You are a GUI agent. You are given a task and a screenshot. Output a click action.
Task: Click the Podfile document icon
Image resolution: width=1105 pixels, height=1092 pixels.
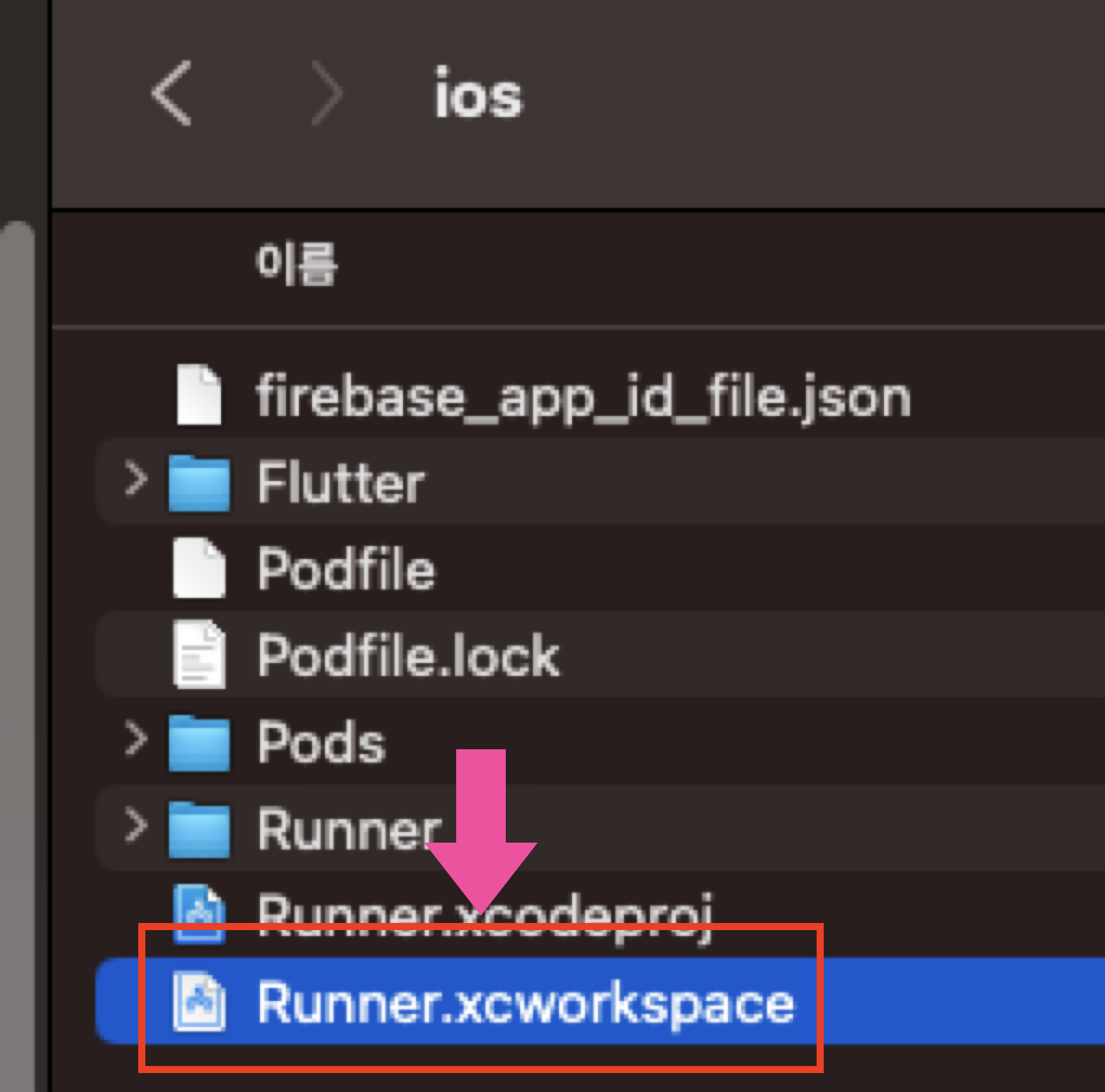tap(199, 568)
